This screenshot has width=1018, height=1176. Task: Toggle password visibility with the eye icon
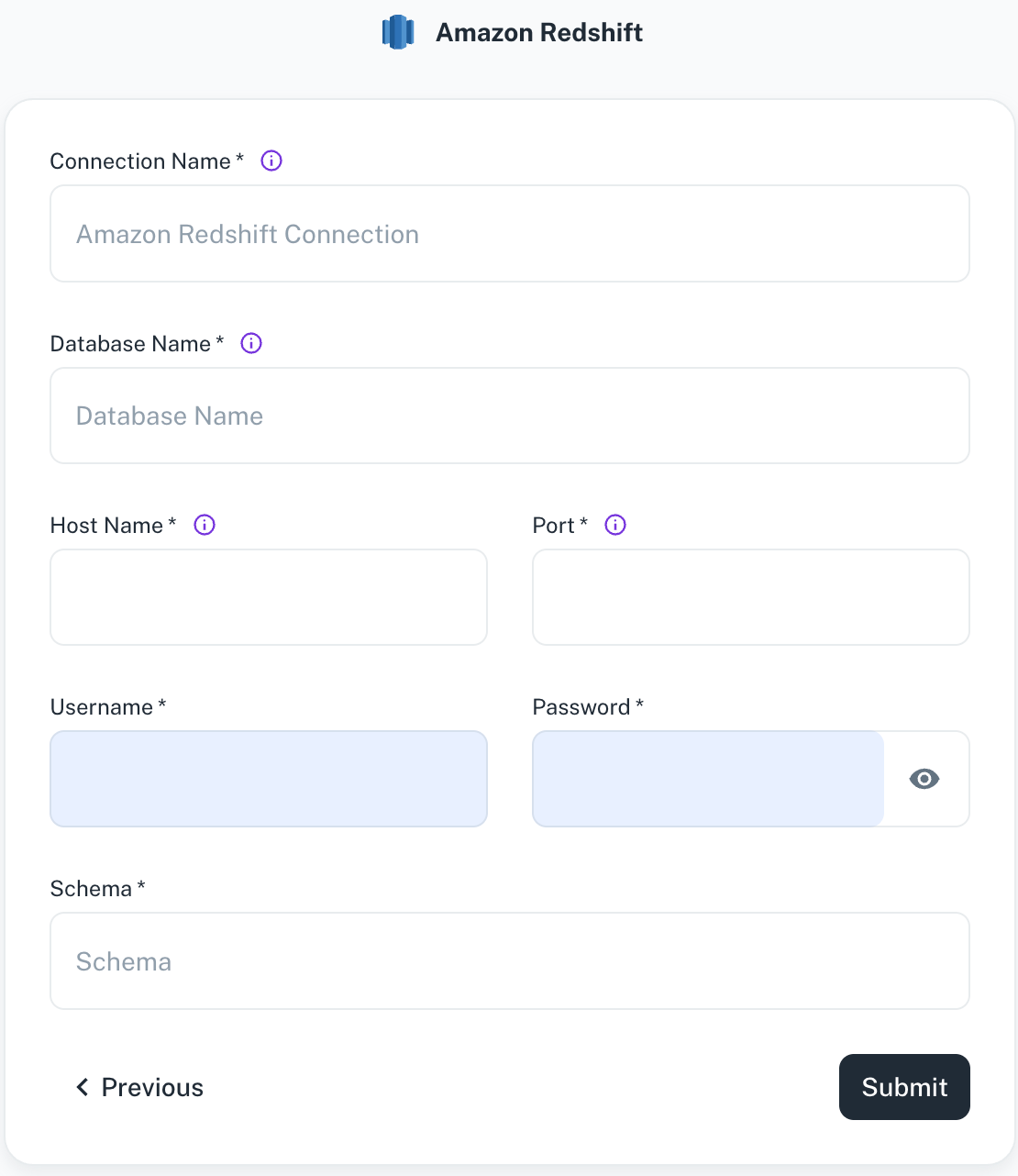[924, 779]
